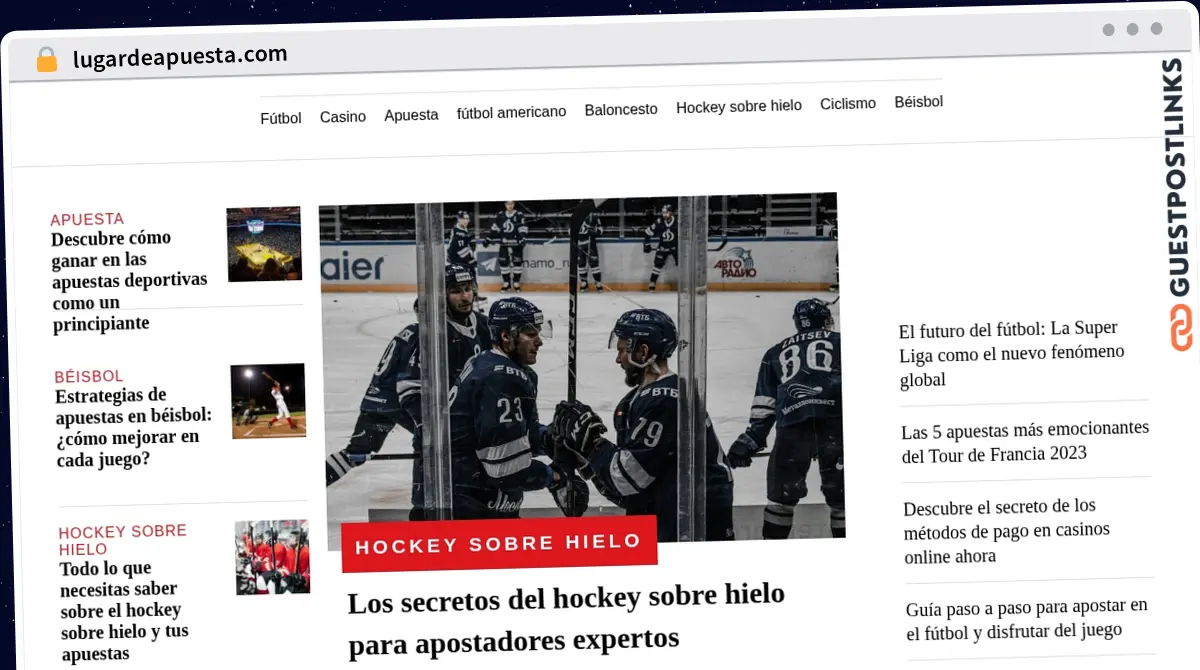The height and width of the screenshot is (670, 1200).
Task: Open 'Las 5 apuestas más emocionantes del Tour'
Action: point(1026,441)
